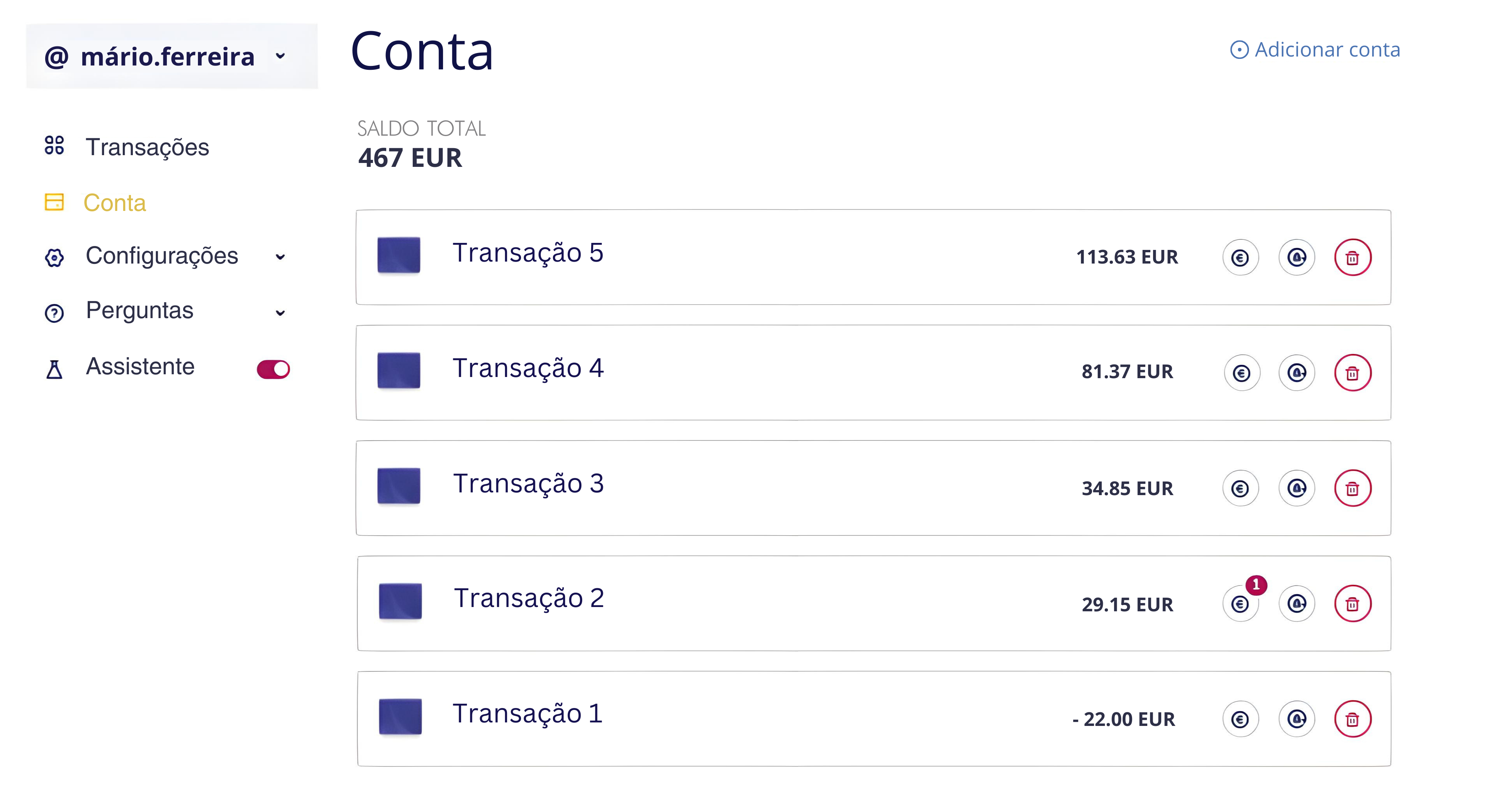Click the bell icon for Transação 1
The image size is (1512, 800).
tap(1296, 719)
